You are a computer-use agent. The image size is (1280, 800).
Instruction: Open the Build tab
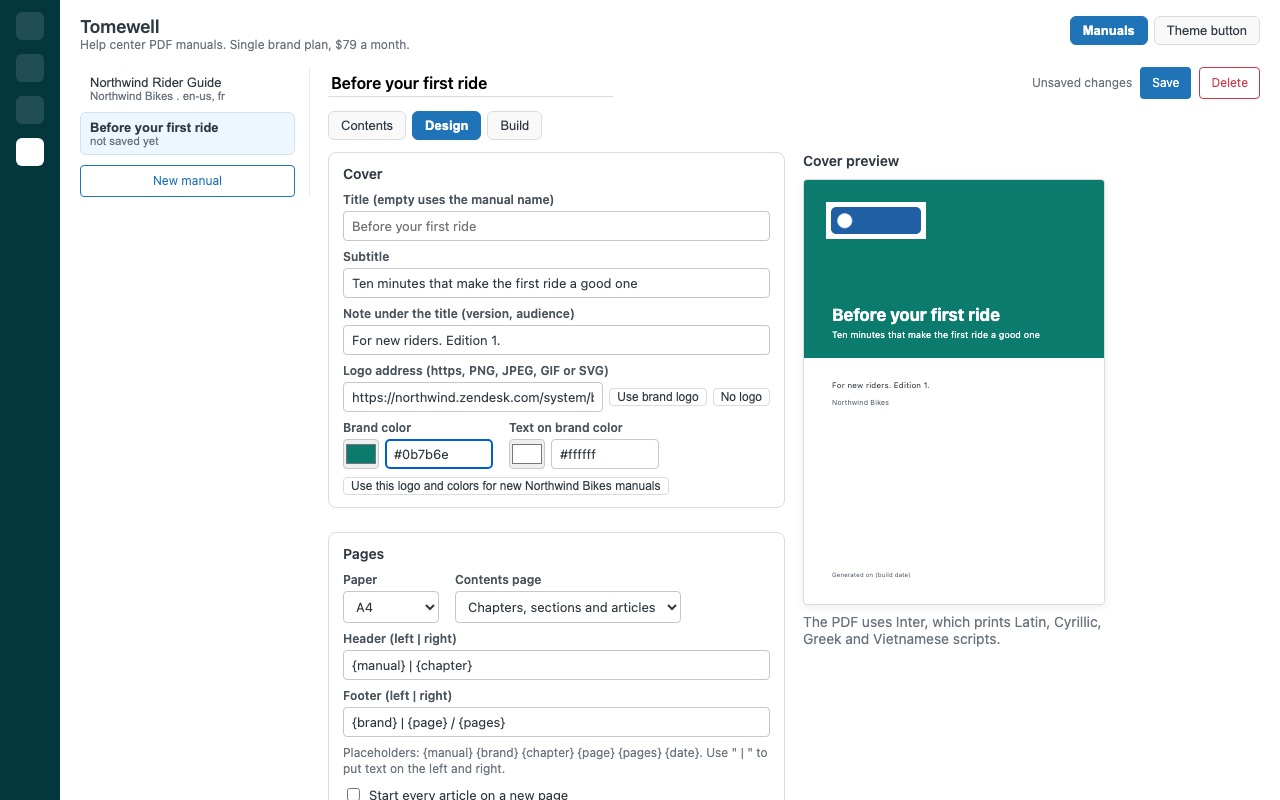click(515, 125)
